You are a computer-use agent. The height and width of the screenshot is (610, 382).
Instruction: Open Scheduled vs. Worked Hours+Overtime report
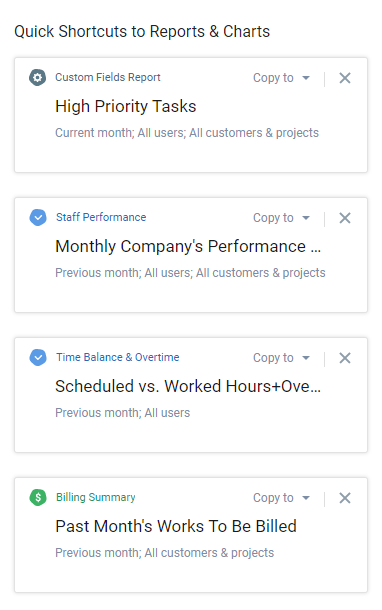[x=188, y=386]
